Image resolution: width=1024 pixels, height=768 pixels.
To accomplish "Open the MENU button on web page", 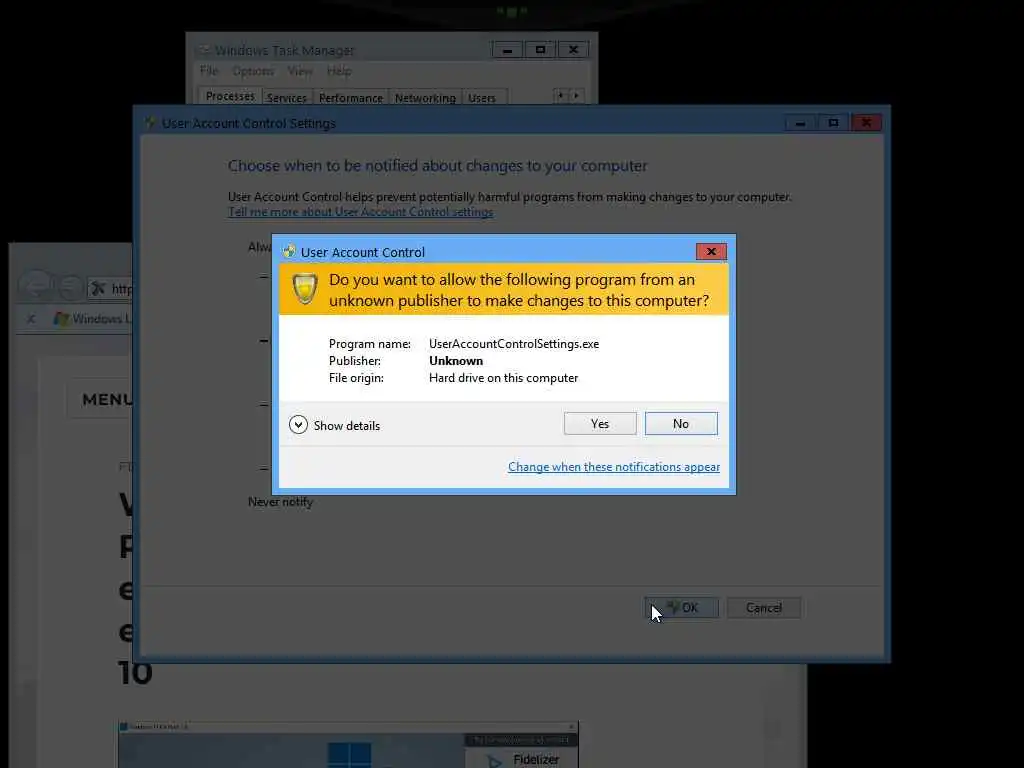I will pos(100,399).
